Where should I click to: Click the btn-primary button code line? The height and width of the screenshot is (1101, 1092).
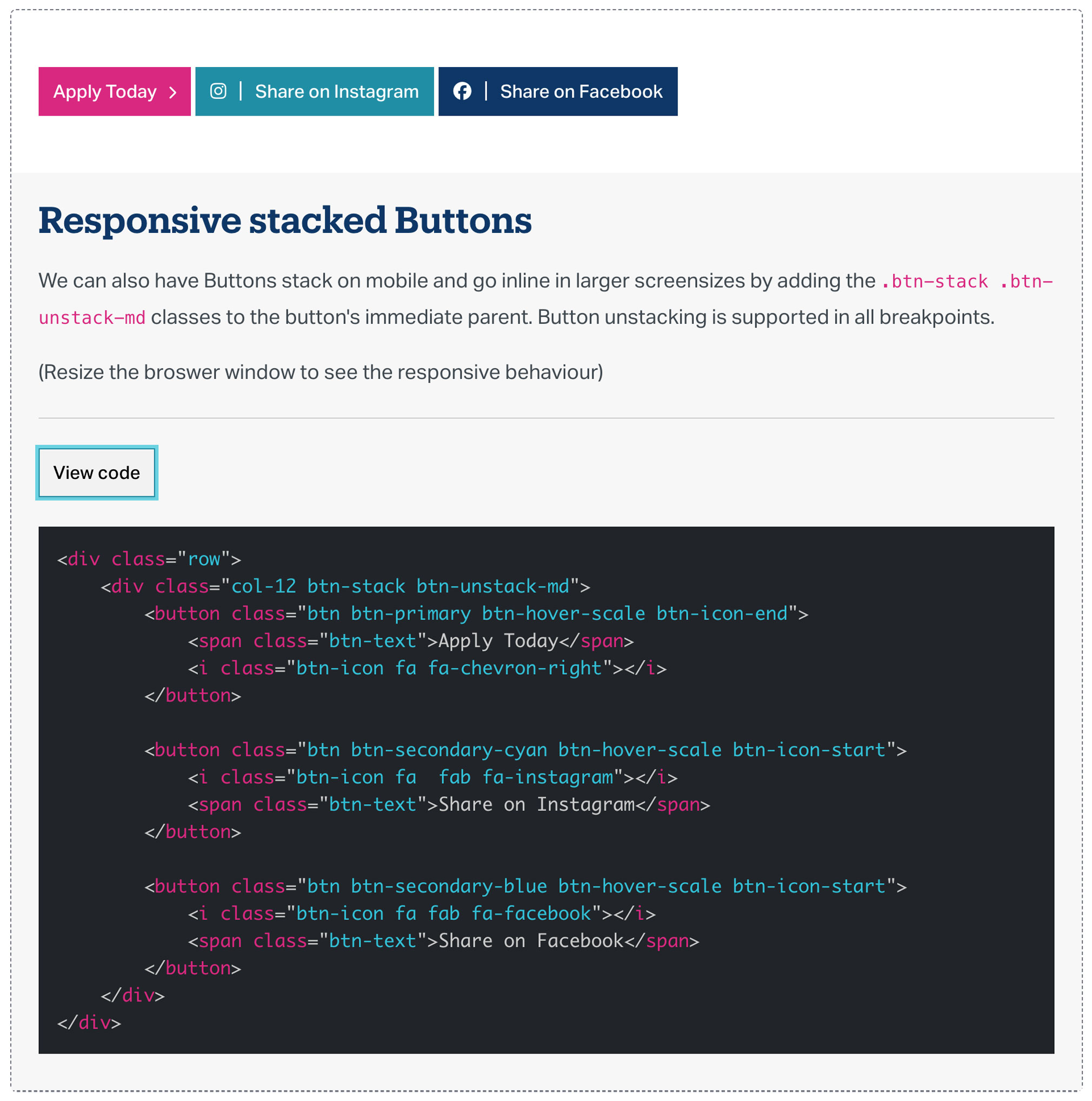(476, 614)
